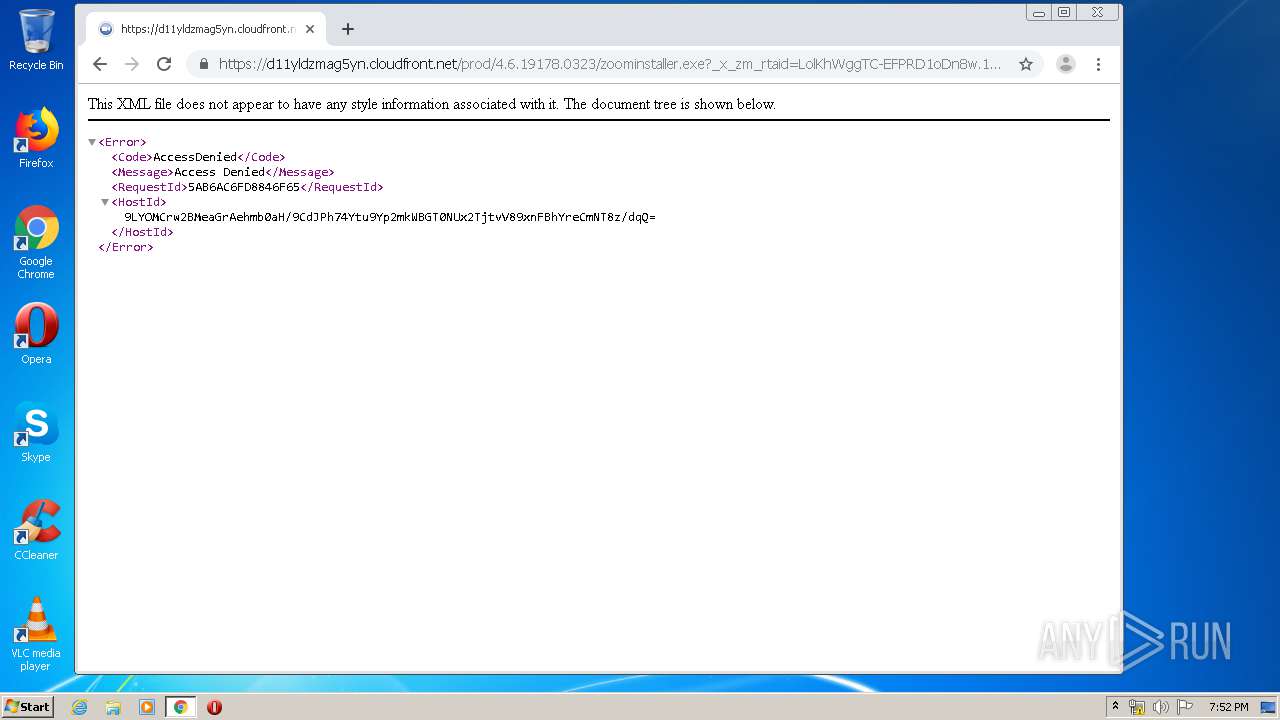Reload the cloudfront page
Image resolution: width=1280 pixels, height=720 pixels.
click(x=164, y=64)
